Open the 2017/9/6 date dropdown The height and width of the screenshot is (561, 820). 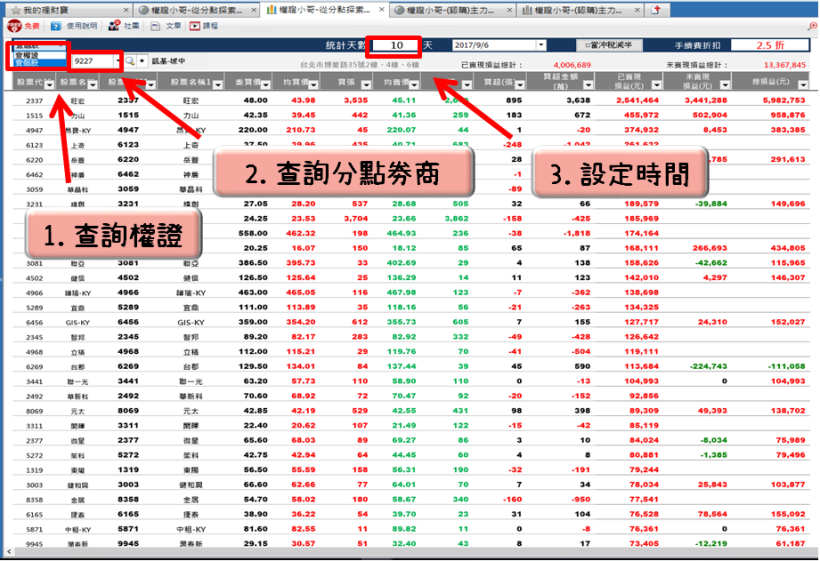click(541, 45)
